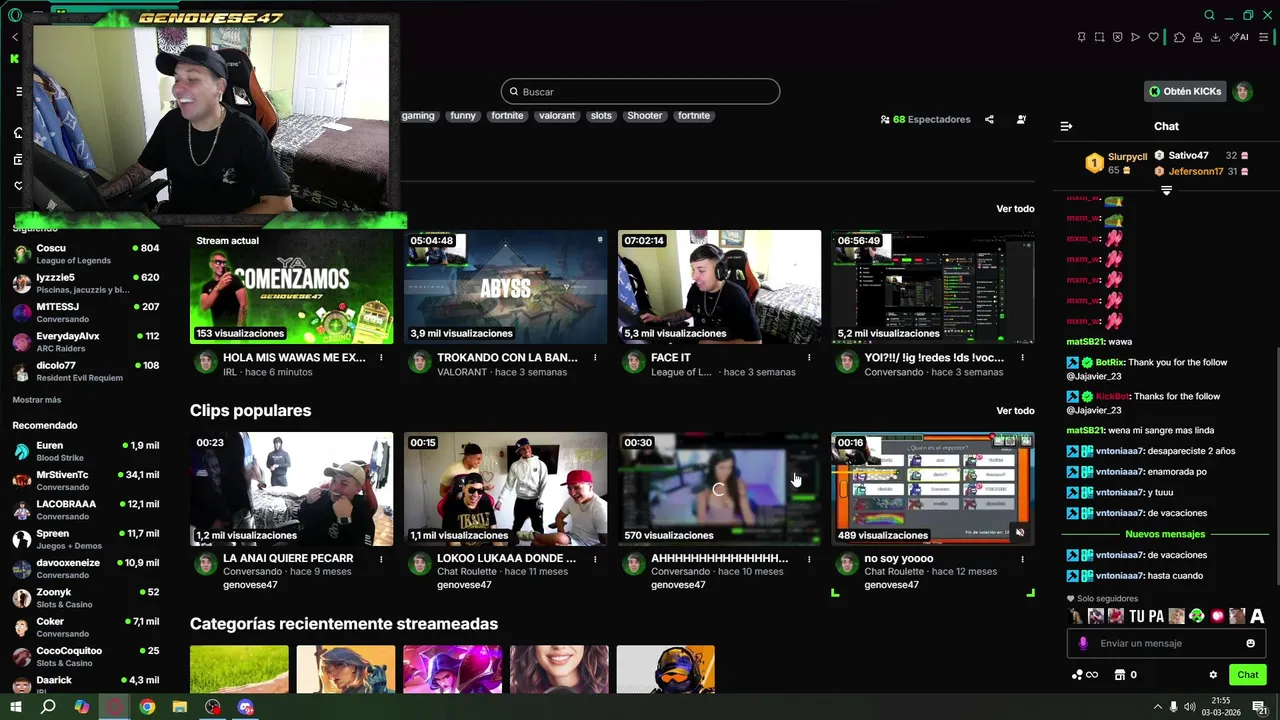Viewport: 1280px width, 720px height.
Task: Select the funny tag
Action: 463,115
